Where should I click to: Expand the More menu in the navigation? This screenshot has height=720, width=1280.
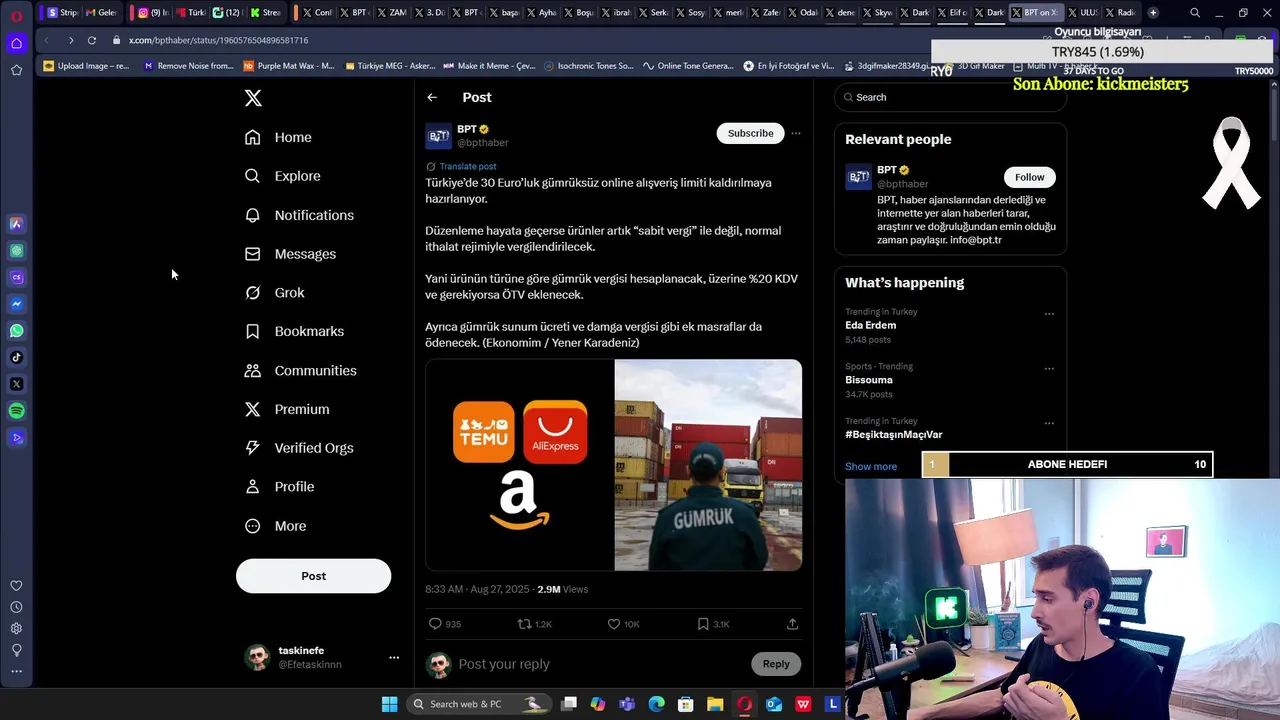click(276, 526)
